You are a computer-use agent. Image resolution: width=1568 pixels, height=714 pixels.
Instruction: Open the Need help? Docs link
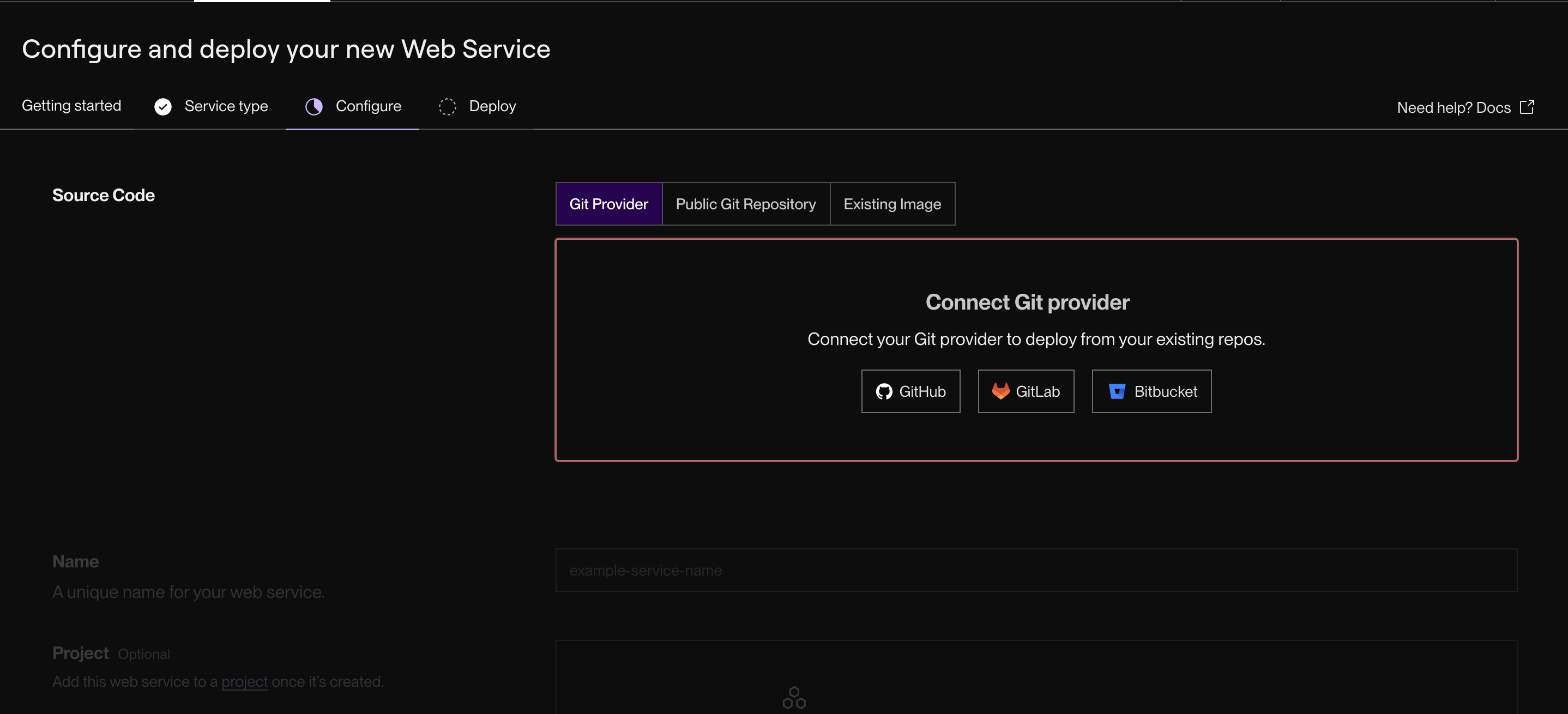1454,108
